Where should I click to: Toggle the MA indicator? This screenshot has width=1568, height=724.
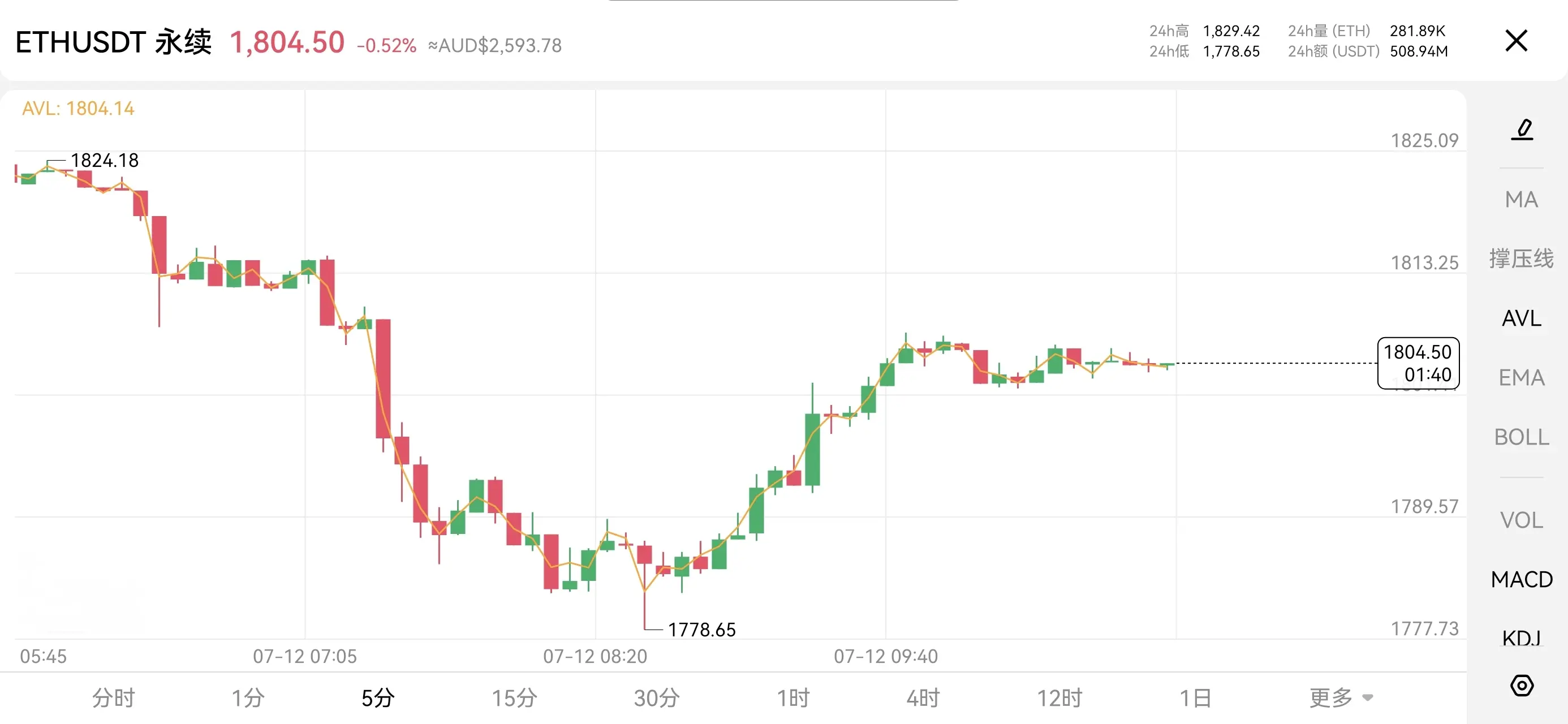pyautogui.click(x=1521, y=199)
